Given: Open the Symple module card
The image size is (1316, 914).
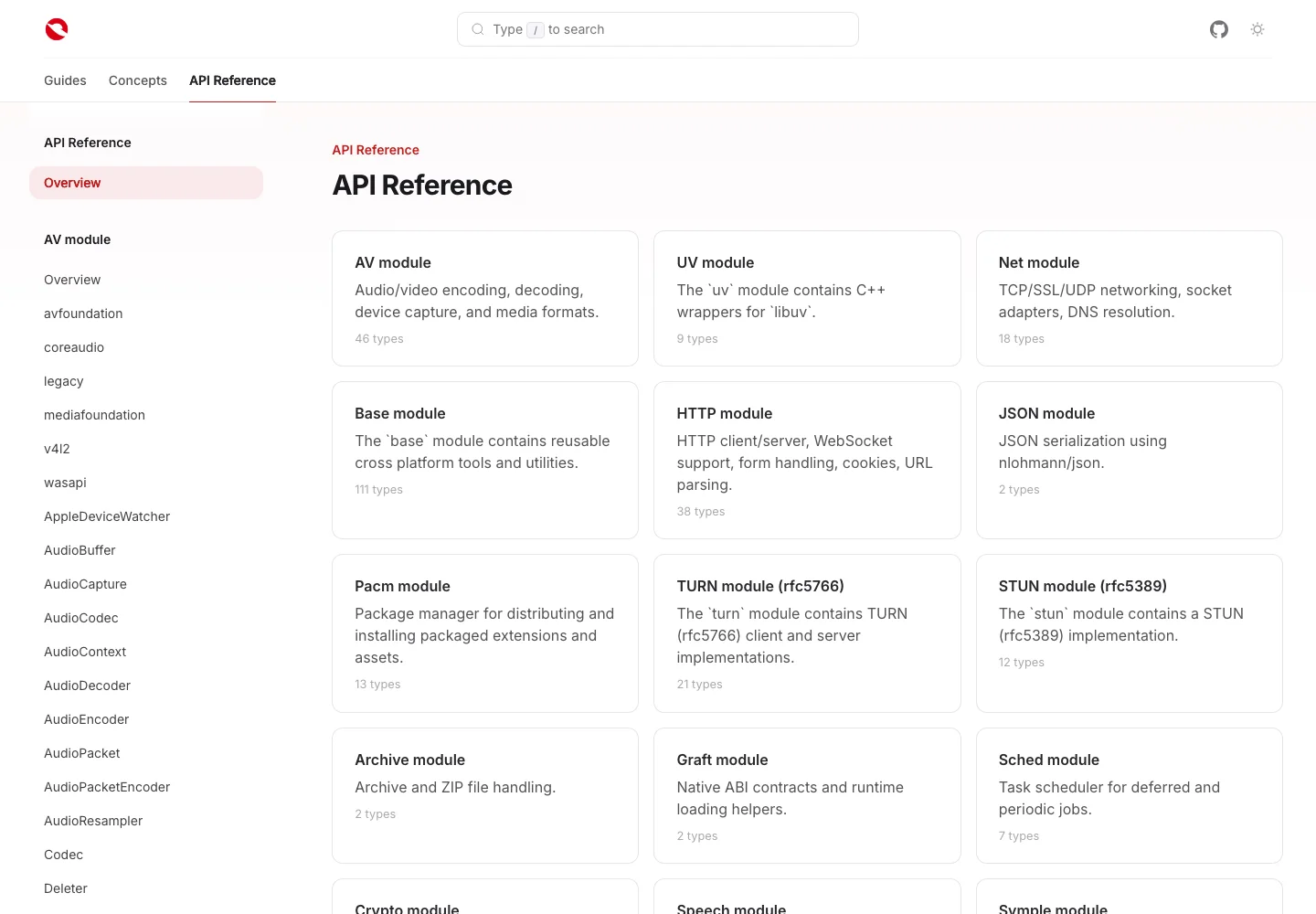Looking at the screenshot, I should [1130, 897].
